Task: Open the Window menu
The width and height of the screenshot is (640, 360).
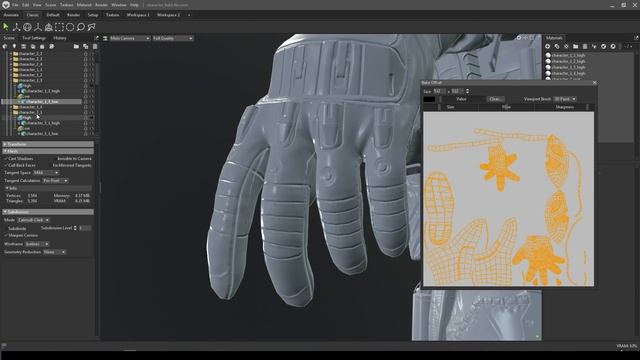Action: click(x=119, y=5)
